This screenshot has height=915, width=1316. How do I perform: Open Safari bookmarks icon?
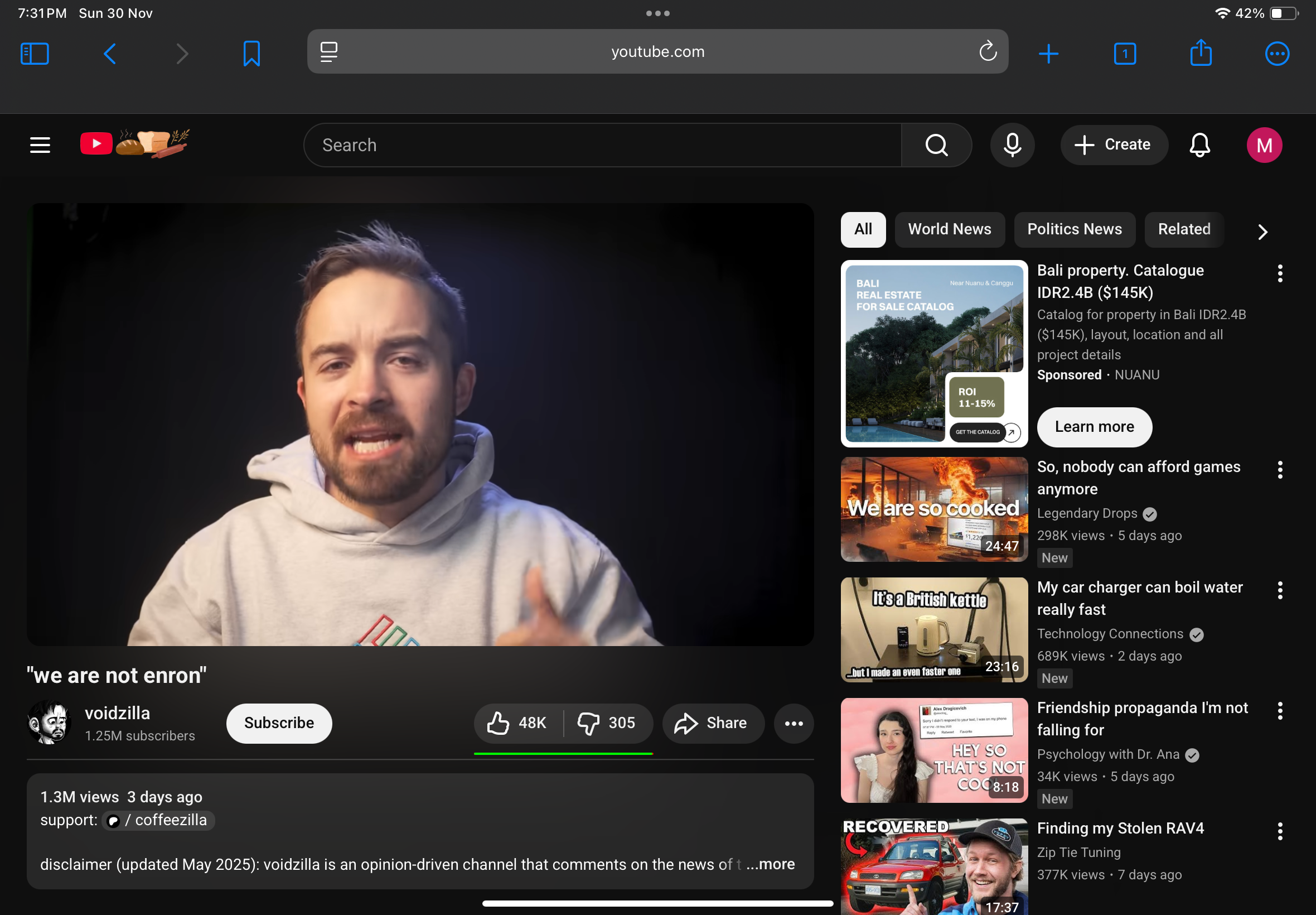coord(251,54)
